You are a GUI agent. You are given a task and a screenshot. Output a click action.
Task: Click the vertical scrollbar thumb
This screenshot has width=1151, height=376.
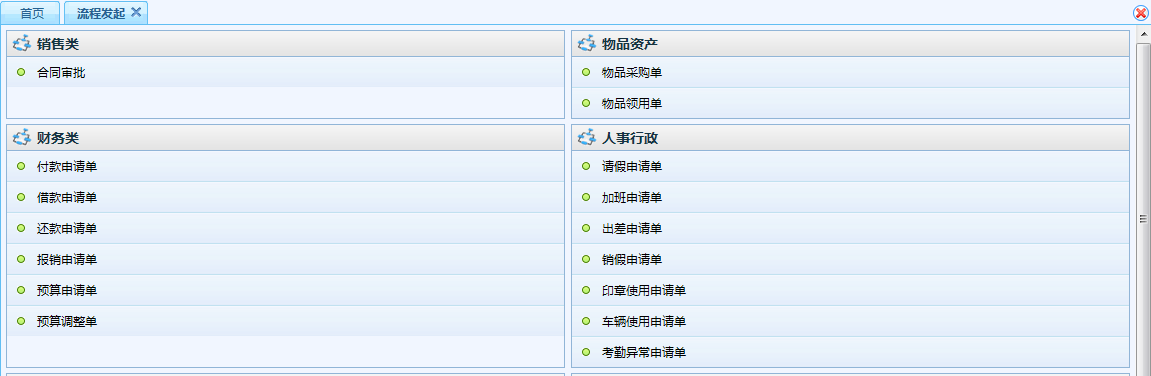click(1143, 218)
